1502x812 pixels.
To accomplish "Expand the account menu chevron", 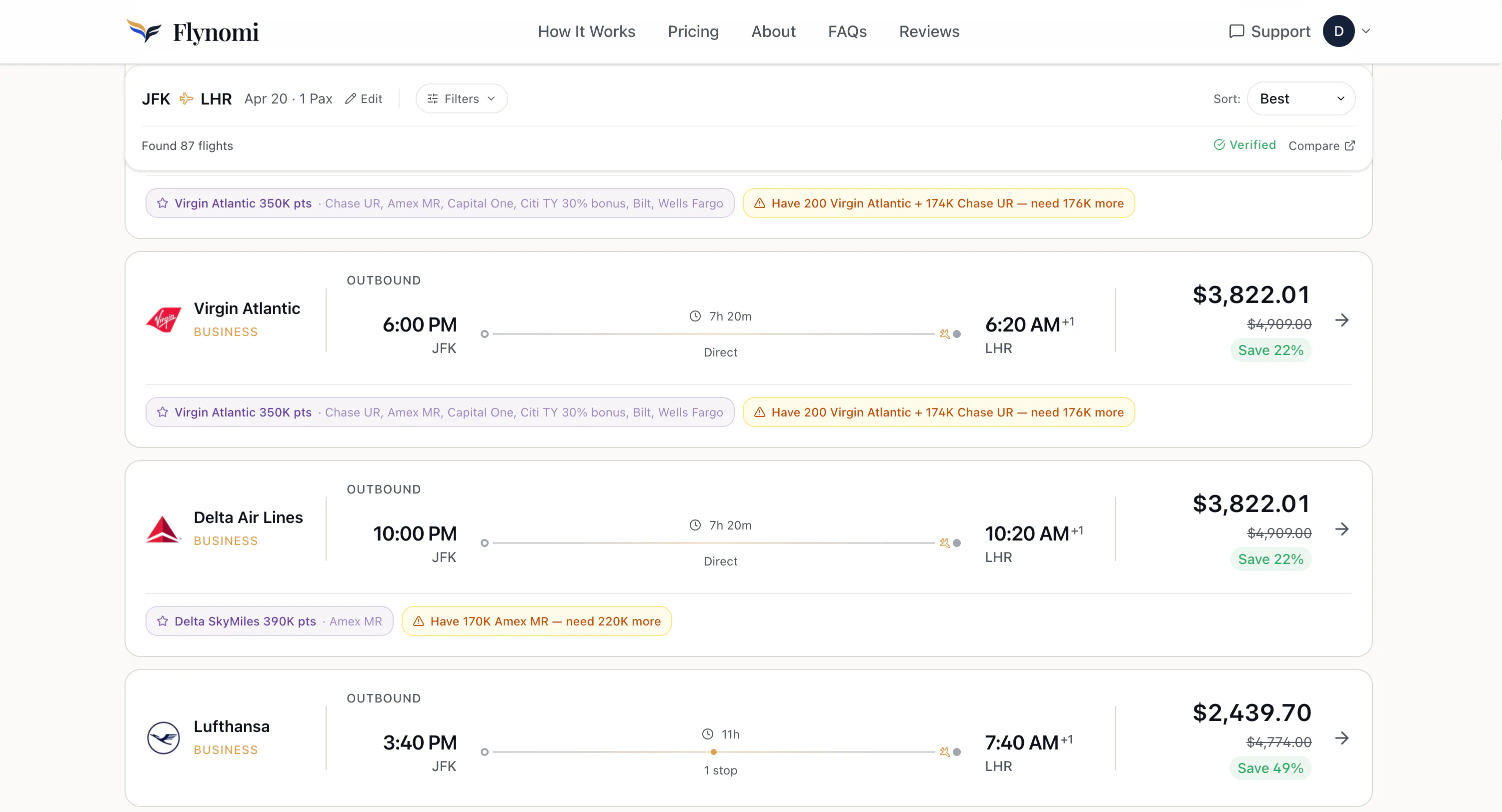I will 1365,31.
